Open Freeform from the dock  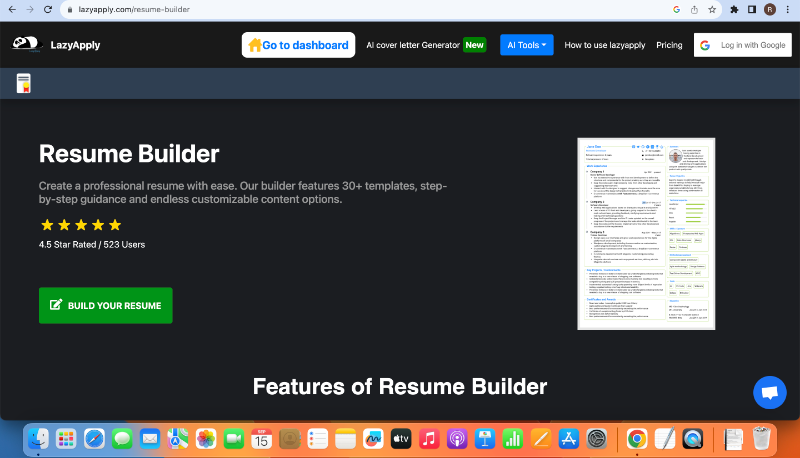tap(373, 439)
